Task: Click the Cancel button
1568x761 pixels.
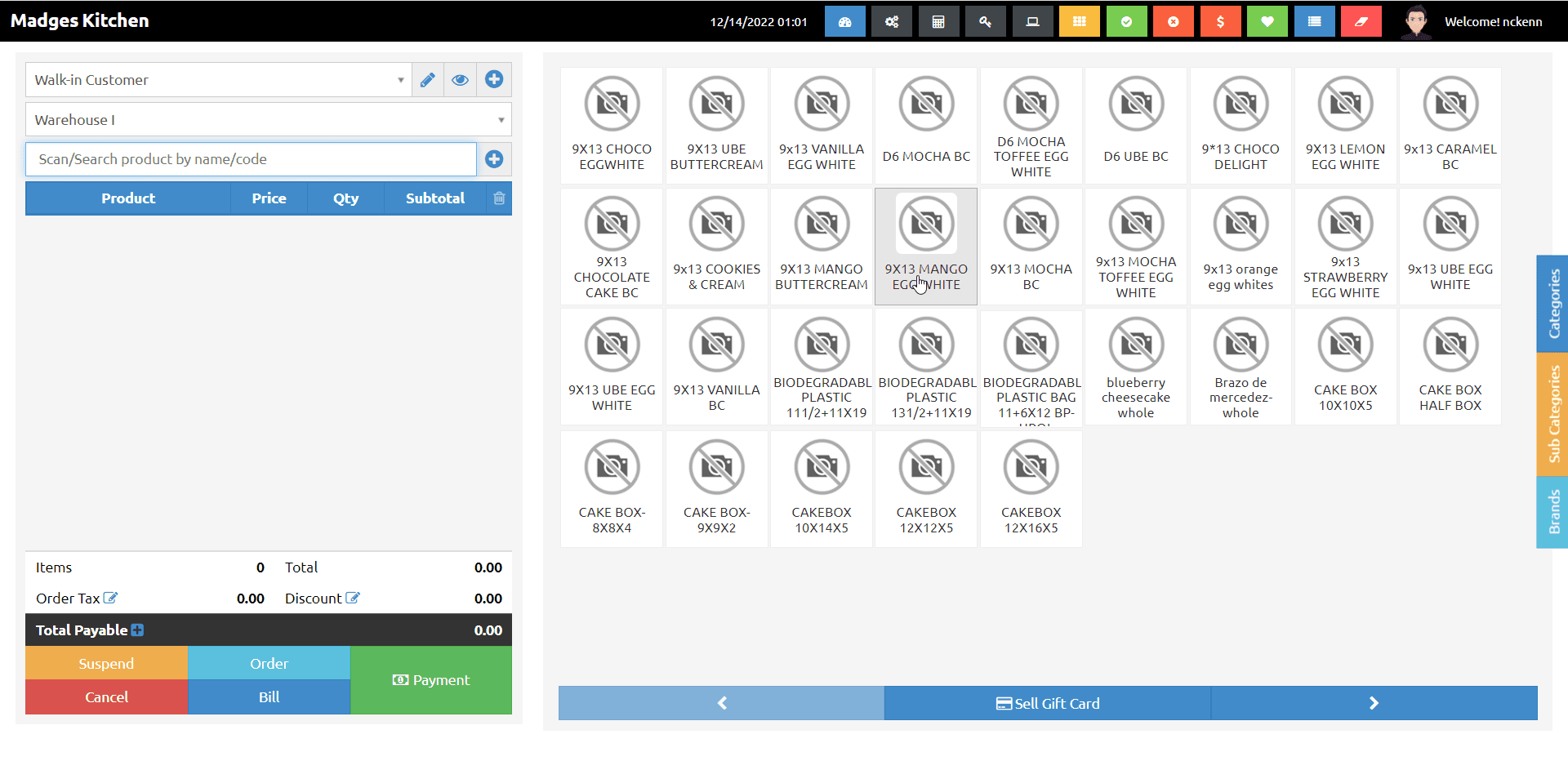Action: pos(106,697)
